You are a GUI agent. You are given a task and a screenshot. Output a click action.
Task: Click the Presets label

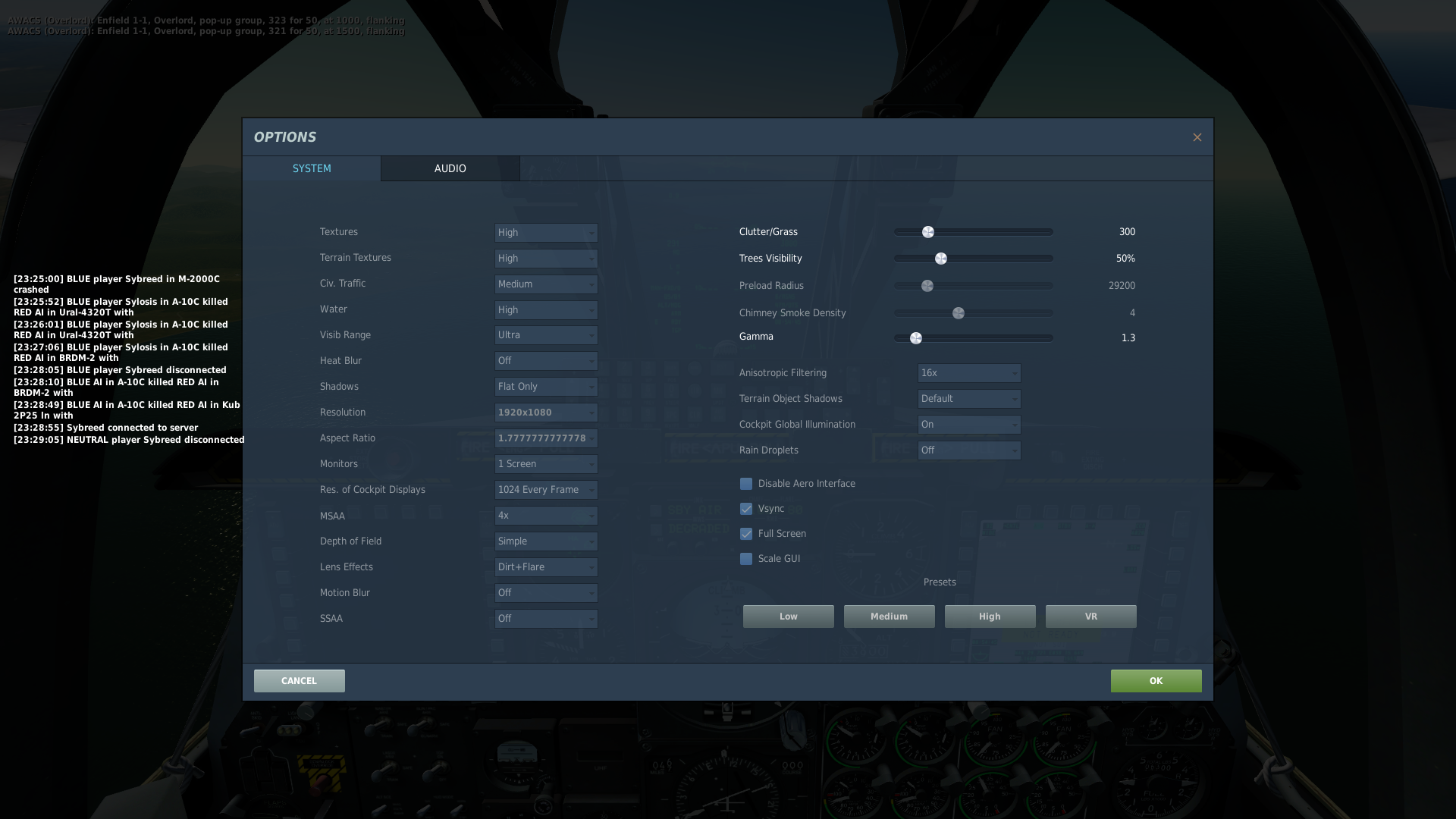click(x=940, y=582)
